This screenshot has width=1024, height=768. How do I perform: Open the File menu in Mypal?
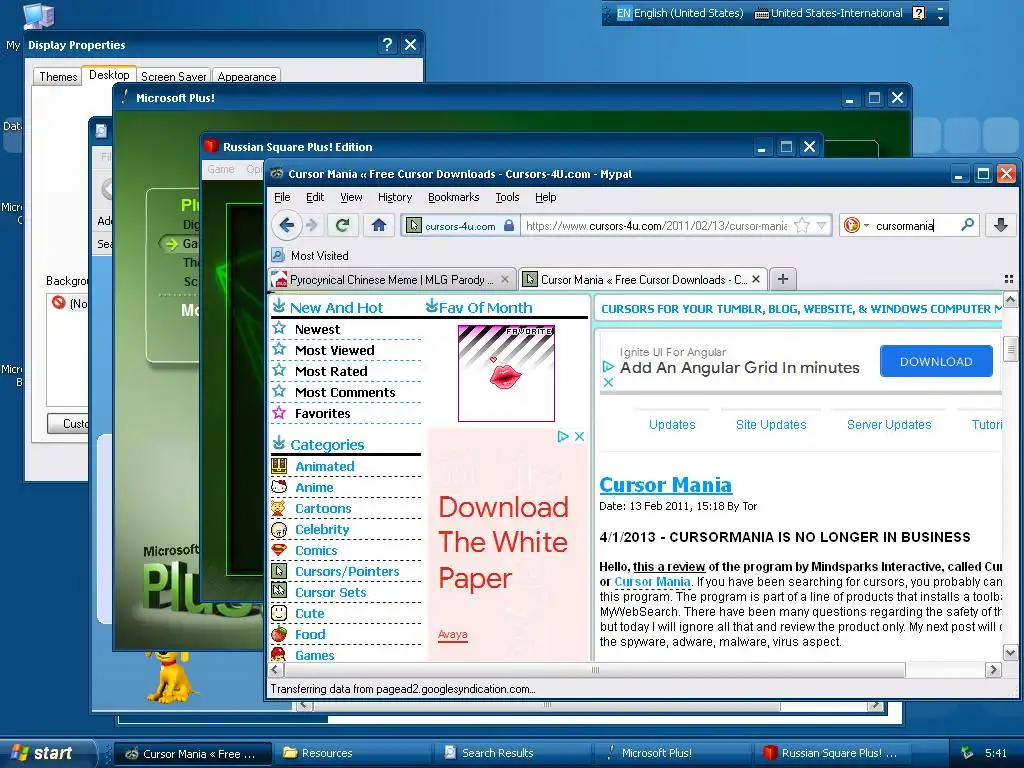tap(282, 197)
